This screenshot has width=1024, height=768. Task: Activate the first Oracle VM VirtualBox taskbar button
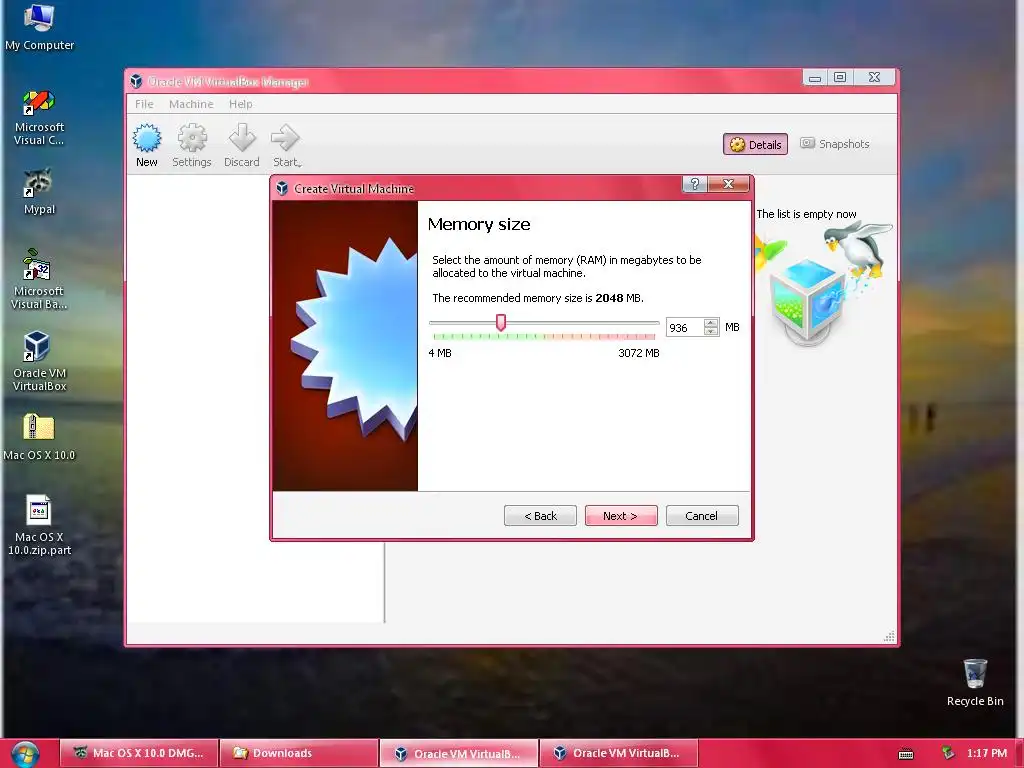point(458,753)
